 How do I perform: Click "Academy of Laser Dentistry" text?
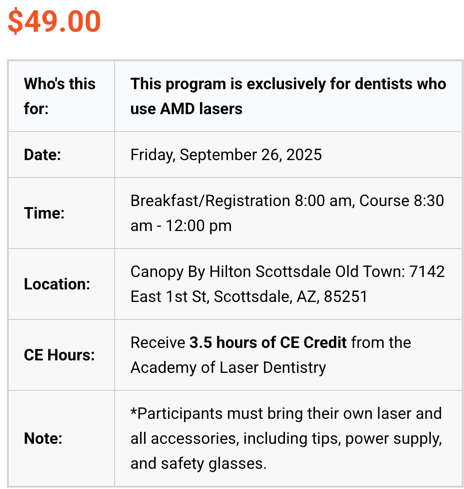pos(228,368)
